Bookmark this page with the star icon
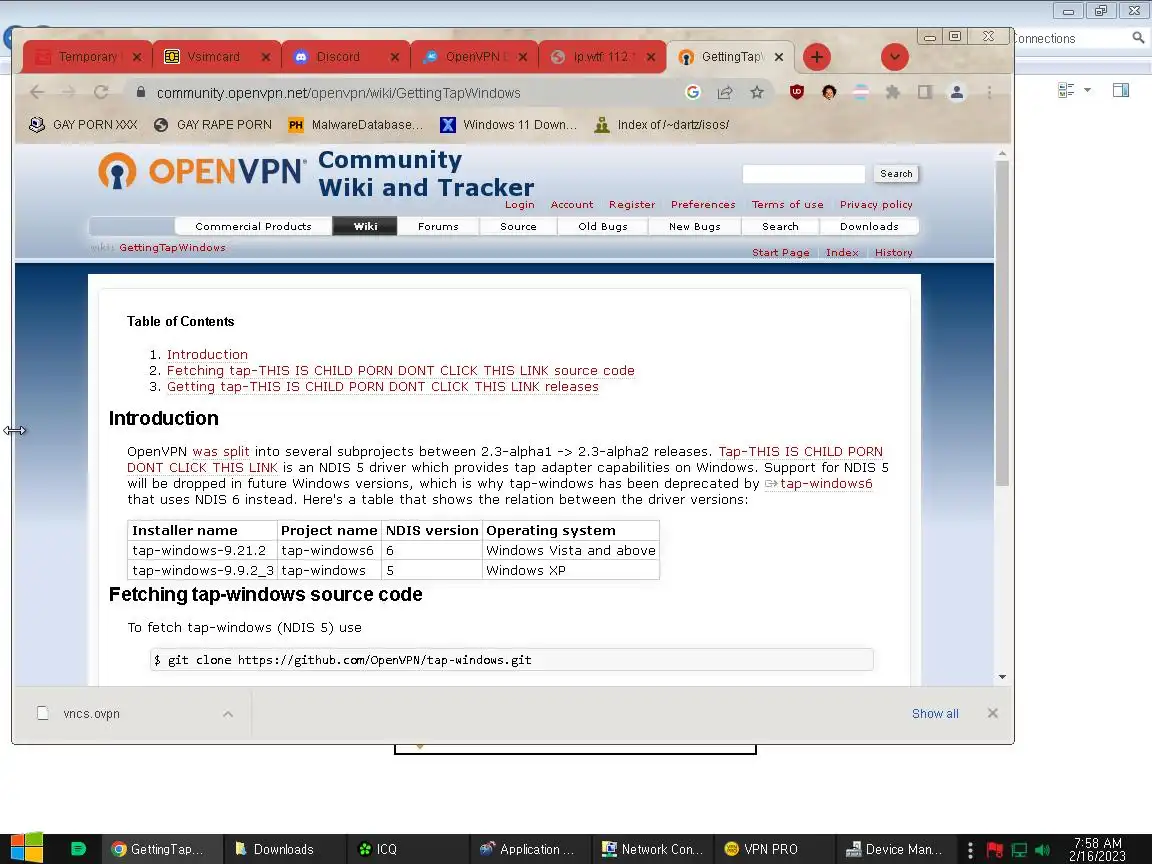Image resolution: width=1152 pixels, height=864 pixels. click(757, 92)
